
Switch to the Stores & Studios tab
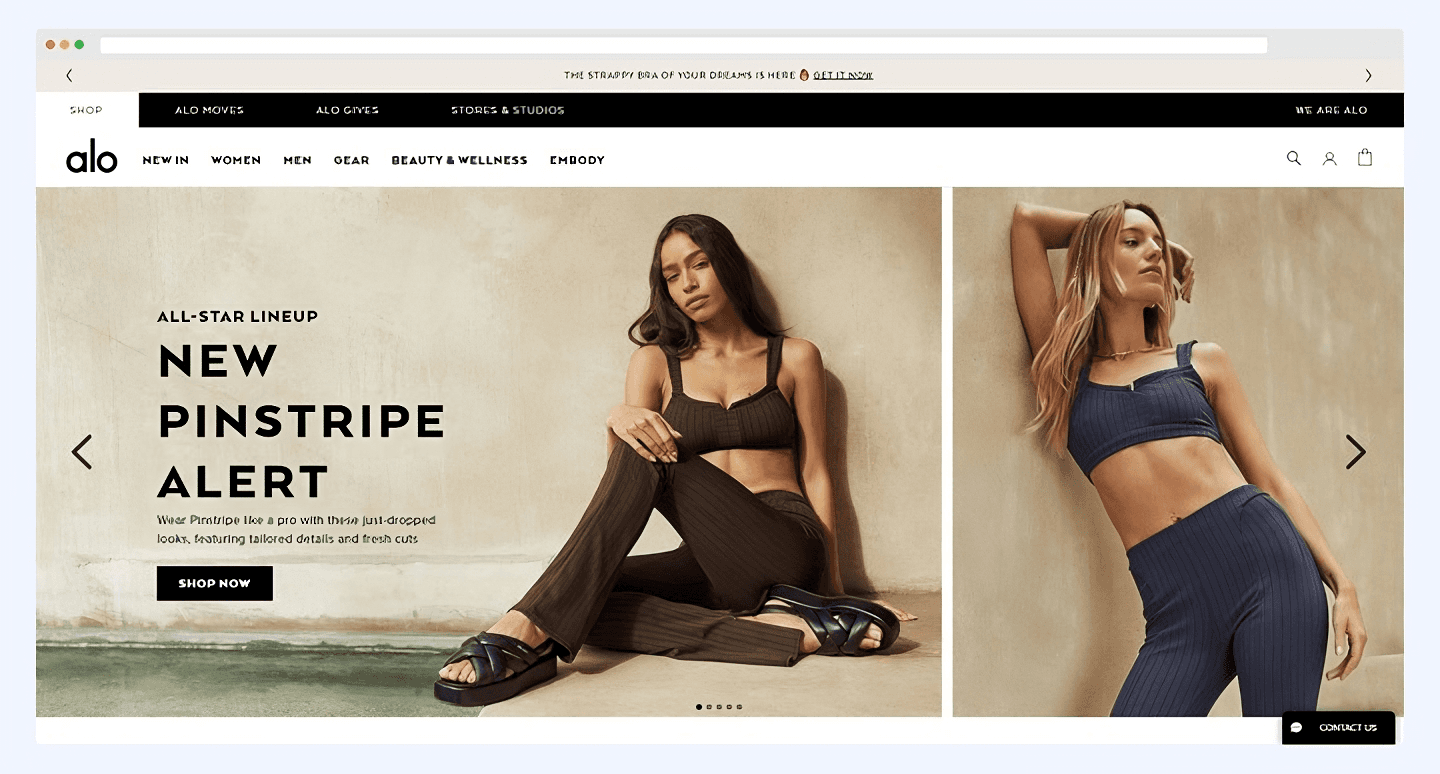(508, 110)
